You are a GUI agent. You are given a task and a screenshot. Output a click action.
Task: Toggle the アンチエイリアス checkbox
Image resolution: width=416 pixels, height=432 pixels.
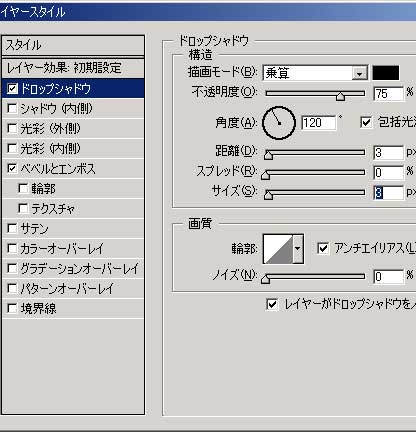pos(323,249)
